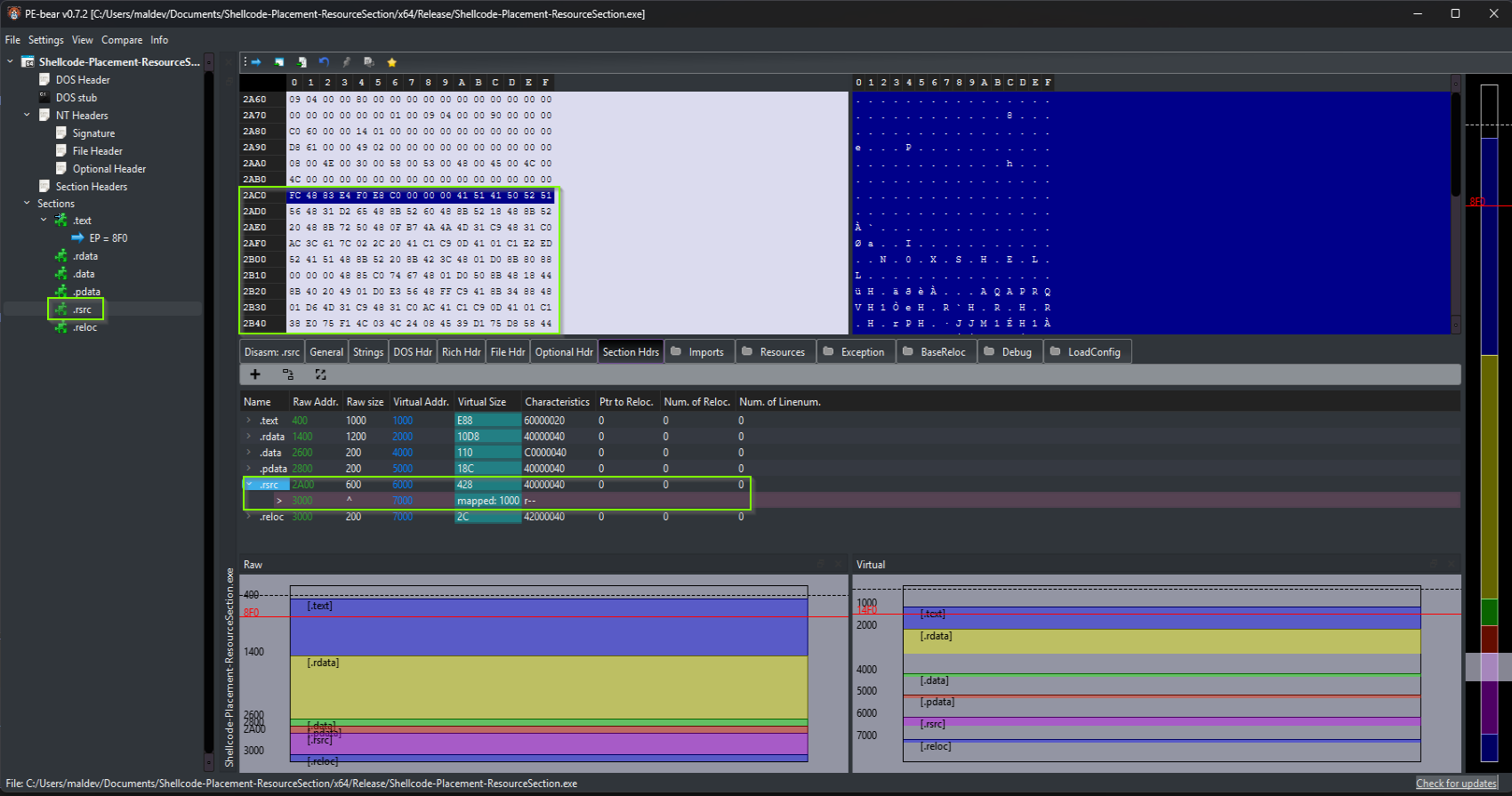Expand the .pdata row in section table
Viewport: 1512px width, 796px height.
248,468
